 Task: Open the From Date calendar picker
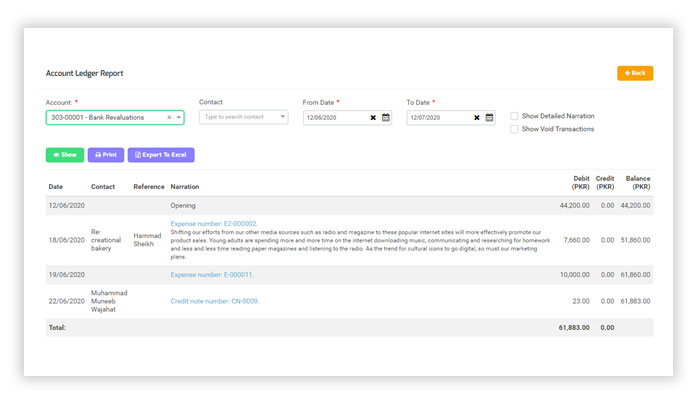click(x=386, y=117)
